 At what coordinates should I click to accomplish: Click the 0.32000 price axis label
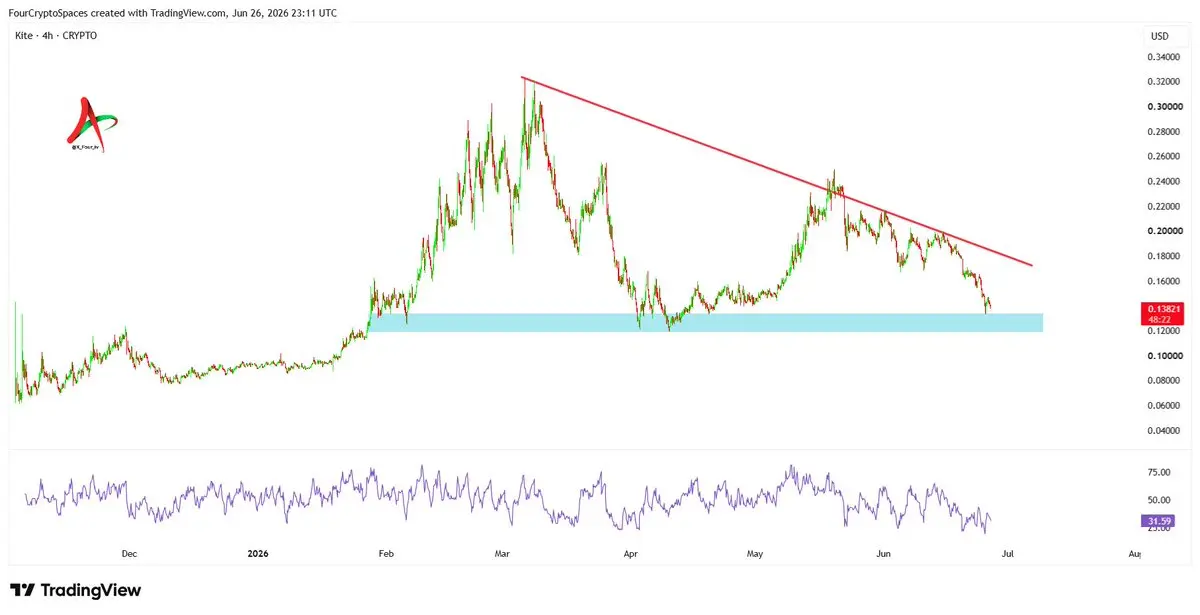coord(1165,82)
